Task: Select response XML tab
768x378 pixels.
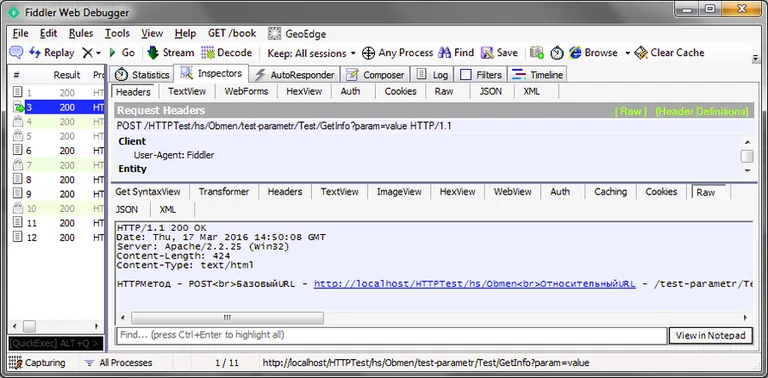Action: [168, 210]
